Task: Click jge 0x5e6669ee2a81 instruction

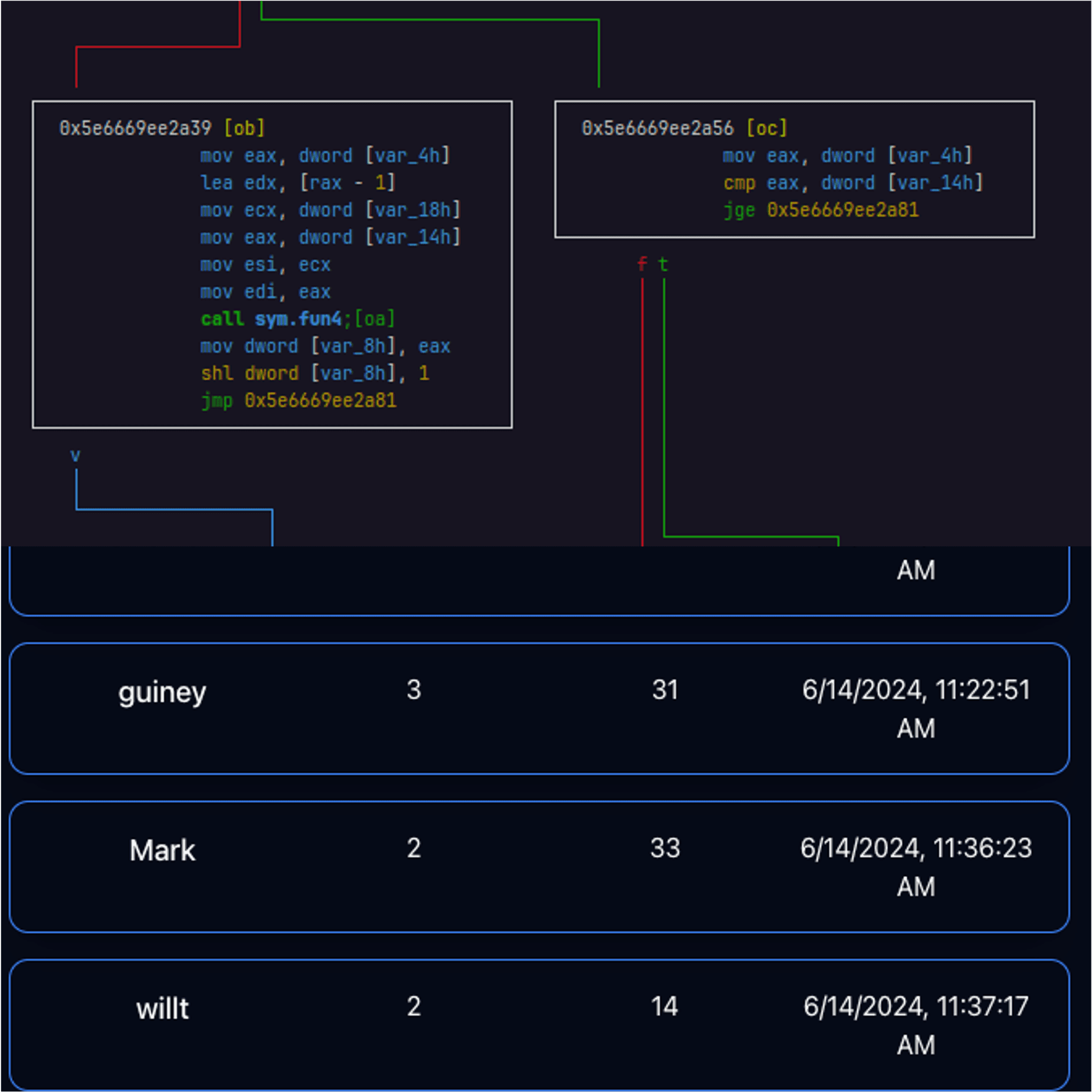Action: (821, 210)
